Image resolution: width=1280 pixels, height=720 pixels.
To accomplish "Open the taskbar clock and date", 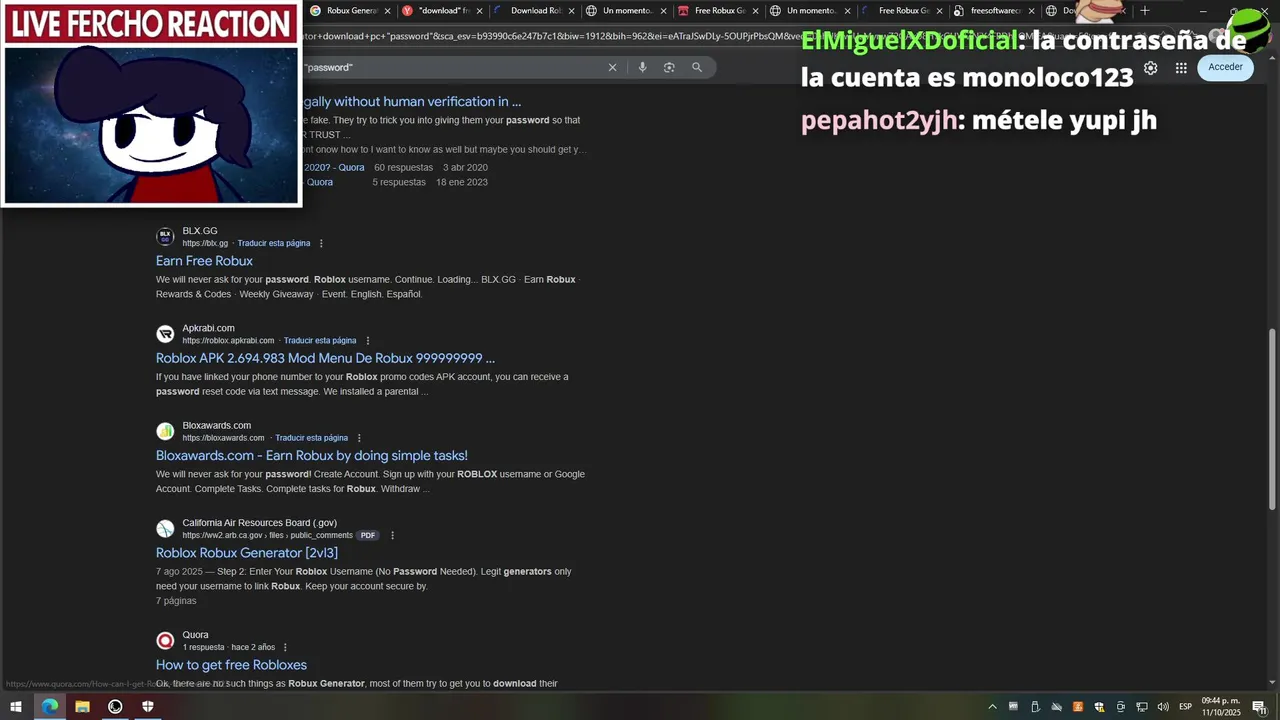I will [x=1221, y=706].
